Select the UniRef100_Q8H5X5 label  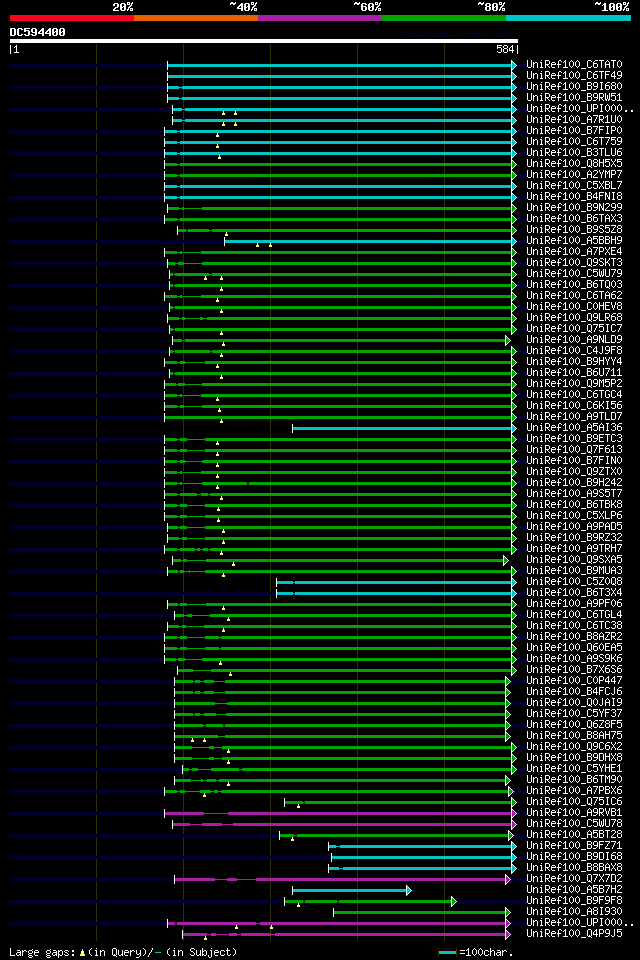tap(574, 163)
